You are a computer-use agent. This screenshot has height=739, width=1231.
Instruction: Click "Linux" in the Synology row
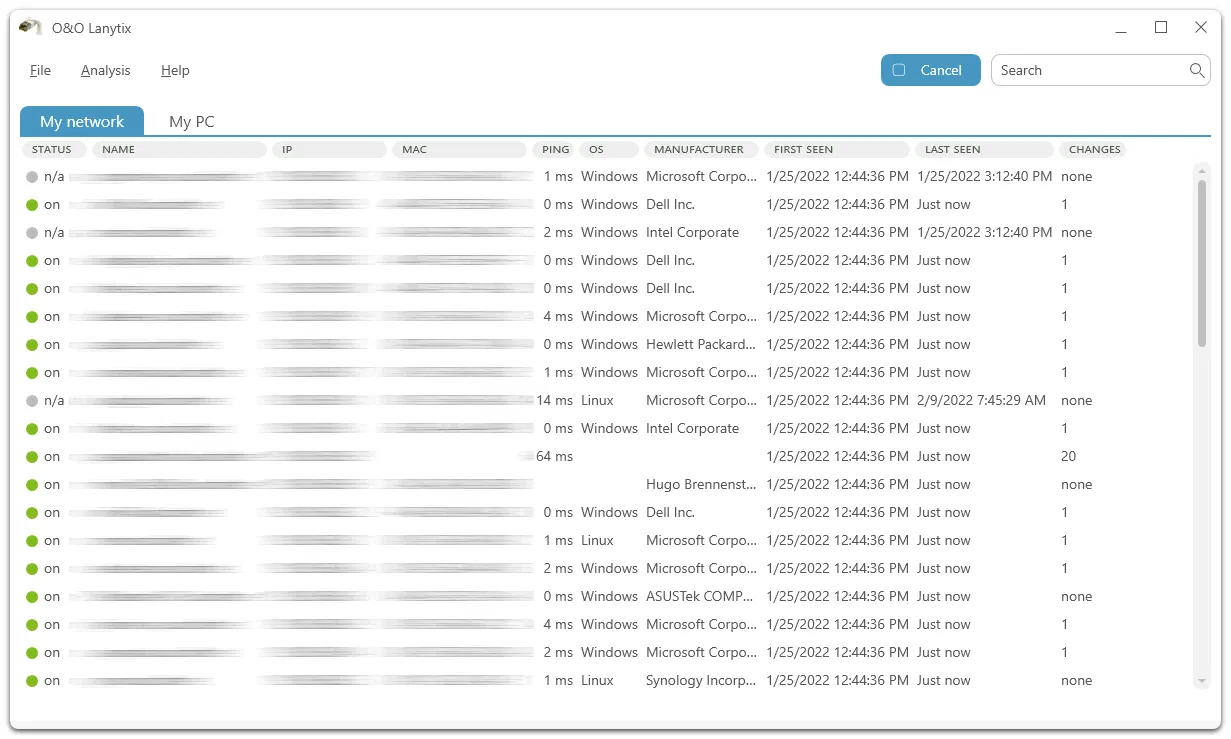tap(597, 681)
